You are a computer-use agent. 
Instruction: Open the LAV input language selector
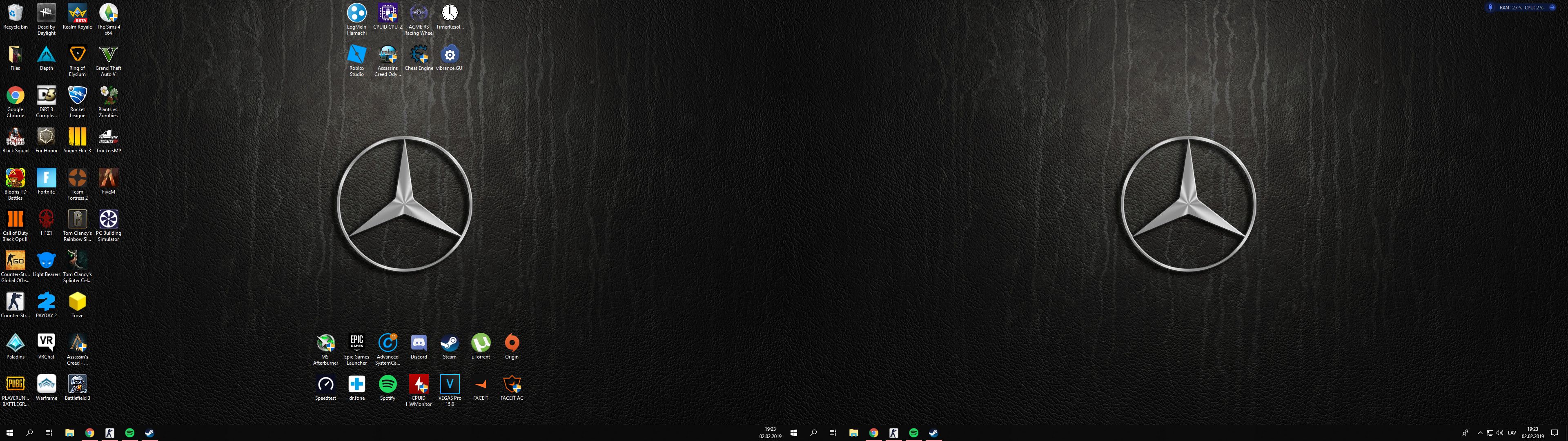1512,433
